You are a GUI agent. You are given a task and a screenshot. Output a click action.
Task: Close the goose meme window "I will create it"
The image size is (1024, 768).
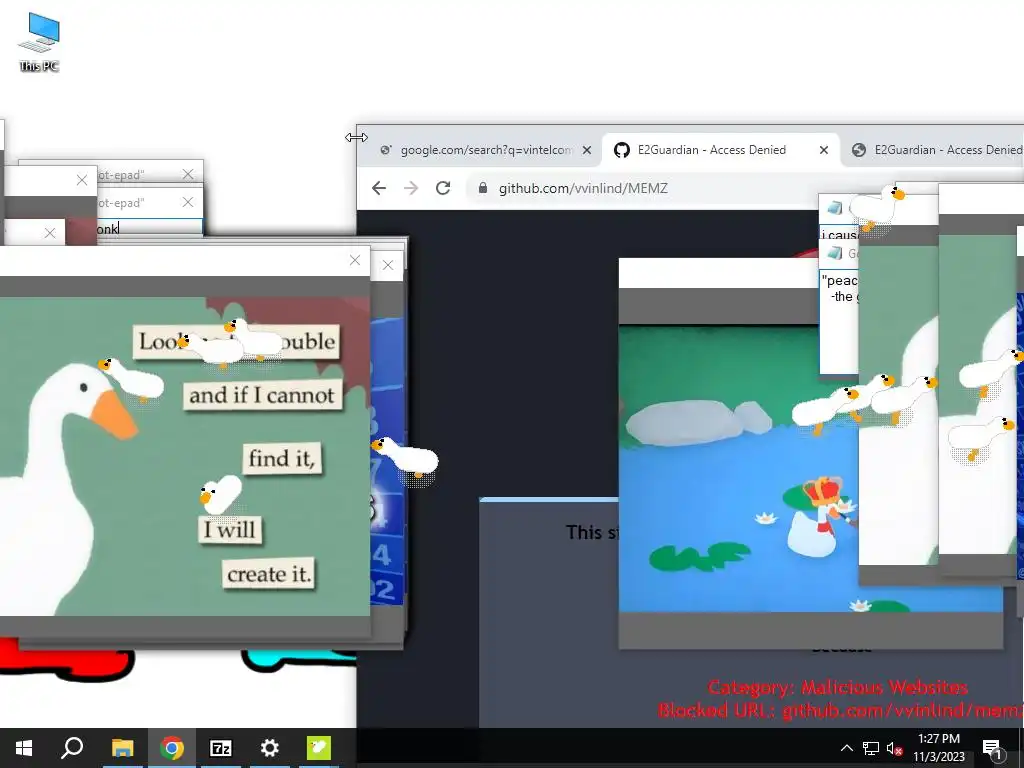pyautogui.click(x=355, y=260)
